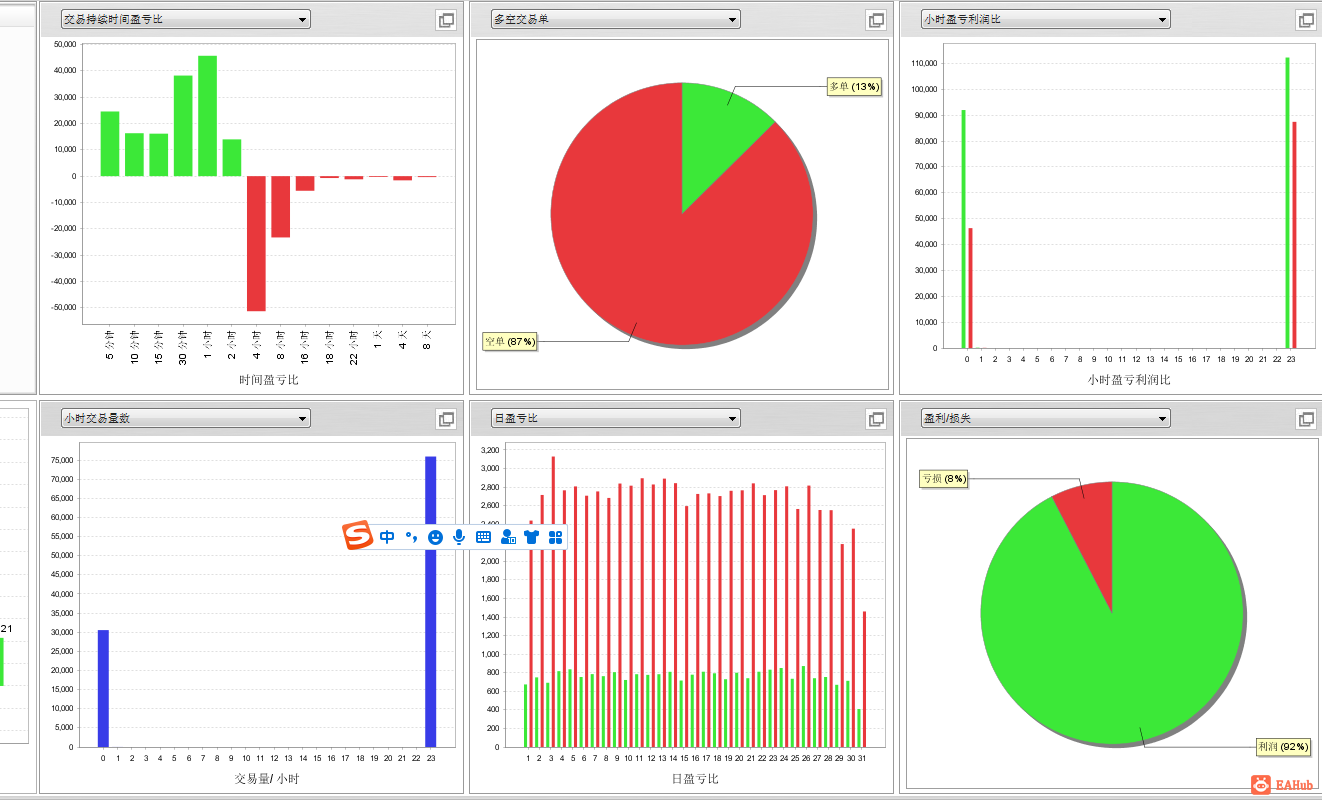1322x800 pixels.
Task: Click the 交易量/ 小时 axis title
Action: pos(267,779)
